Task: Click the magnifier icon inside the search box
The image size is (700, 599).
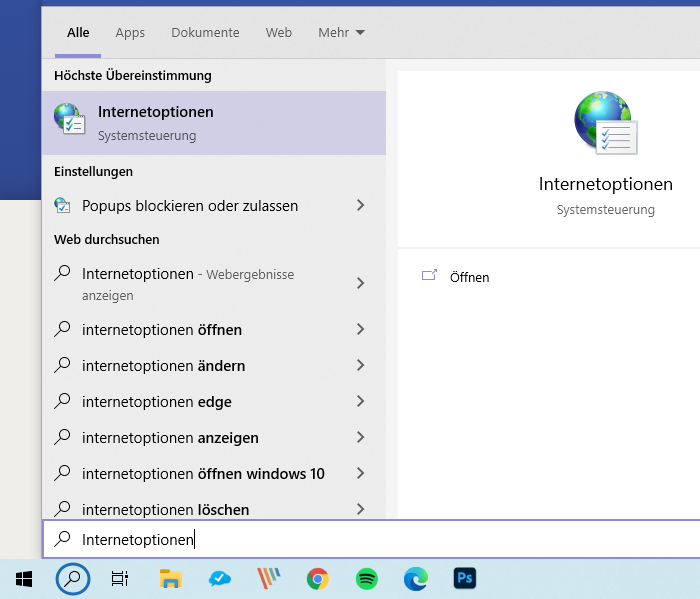Action: tap(62, 539)
